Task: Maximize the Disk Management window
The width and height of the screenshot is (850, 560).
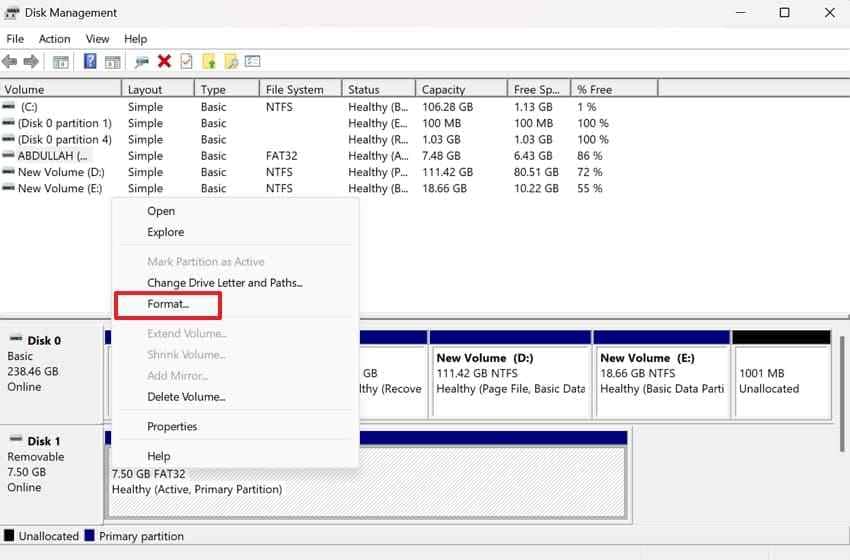Action: tap(784, 12)
